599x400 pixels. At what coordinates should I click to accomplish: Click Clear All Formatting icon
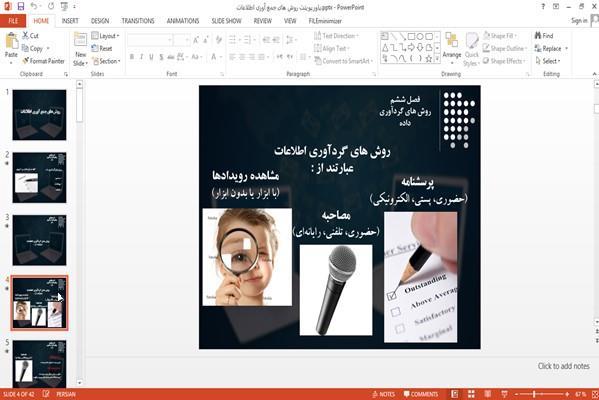click(x=219, y=40)
